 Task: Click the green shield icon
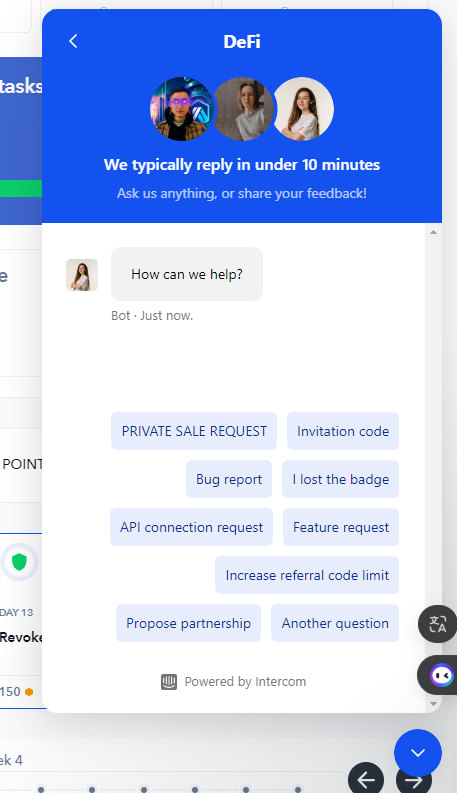[x=19, y=562]
